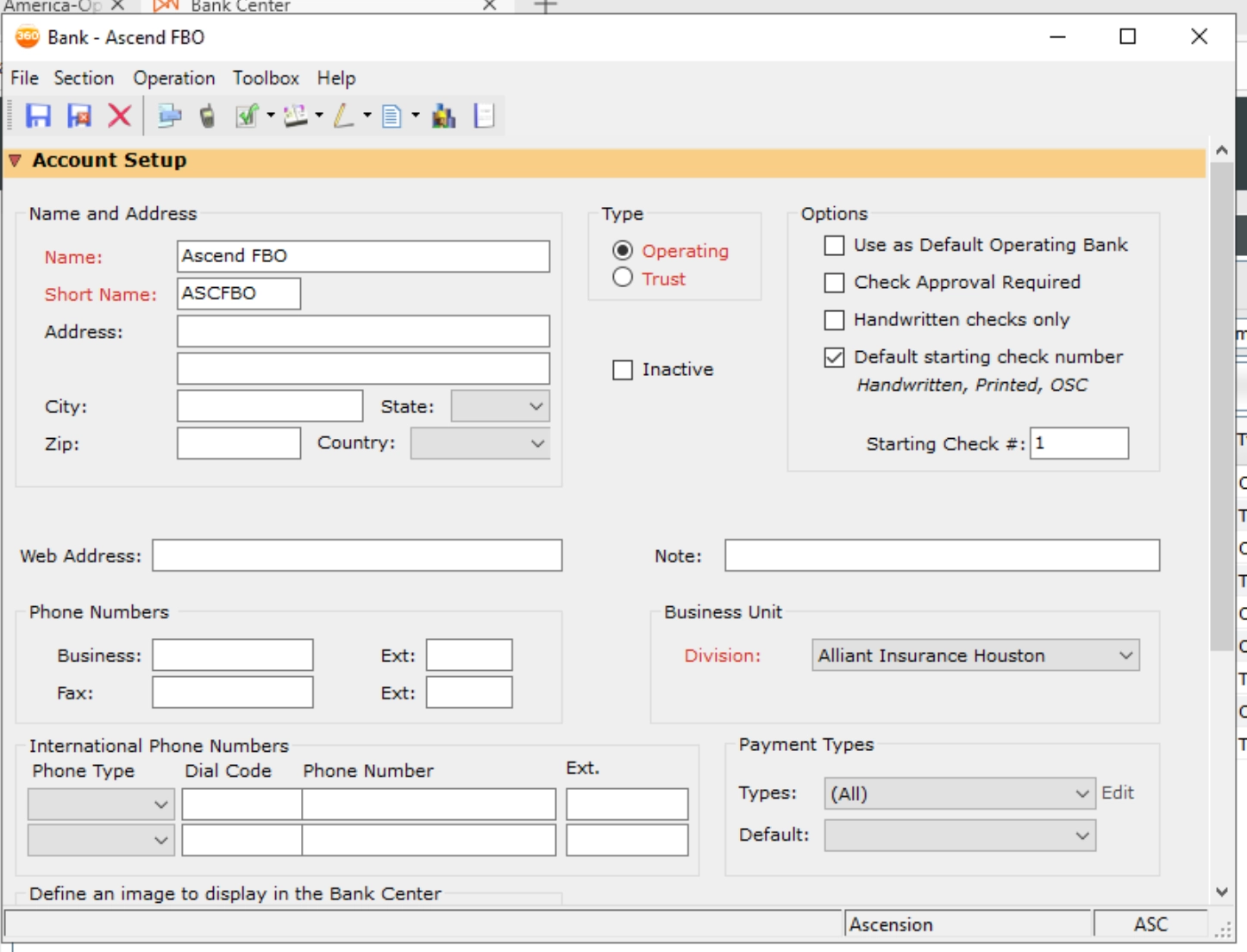Collapse the Account Setup section
This screenshot has height=952, width=1247.
(15, 160)
